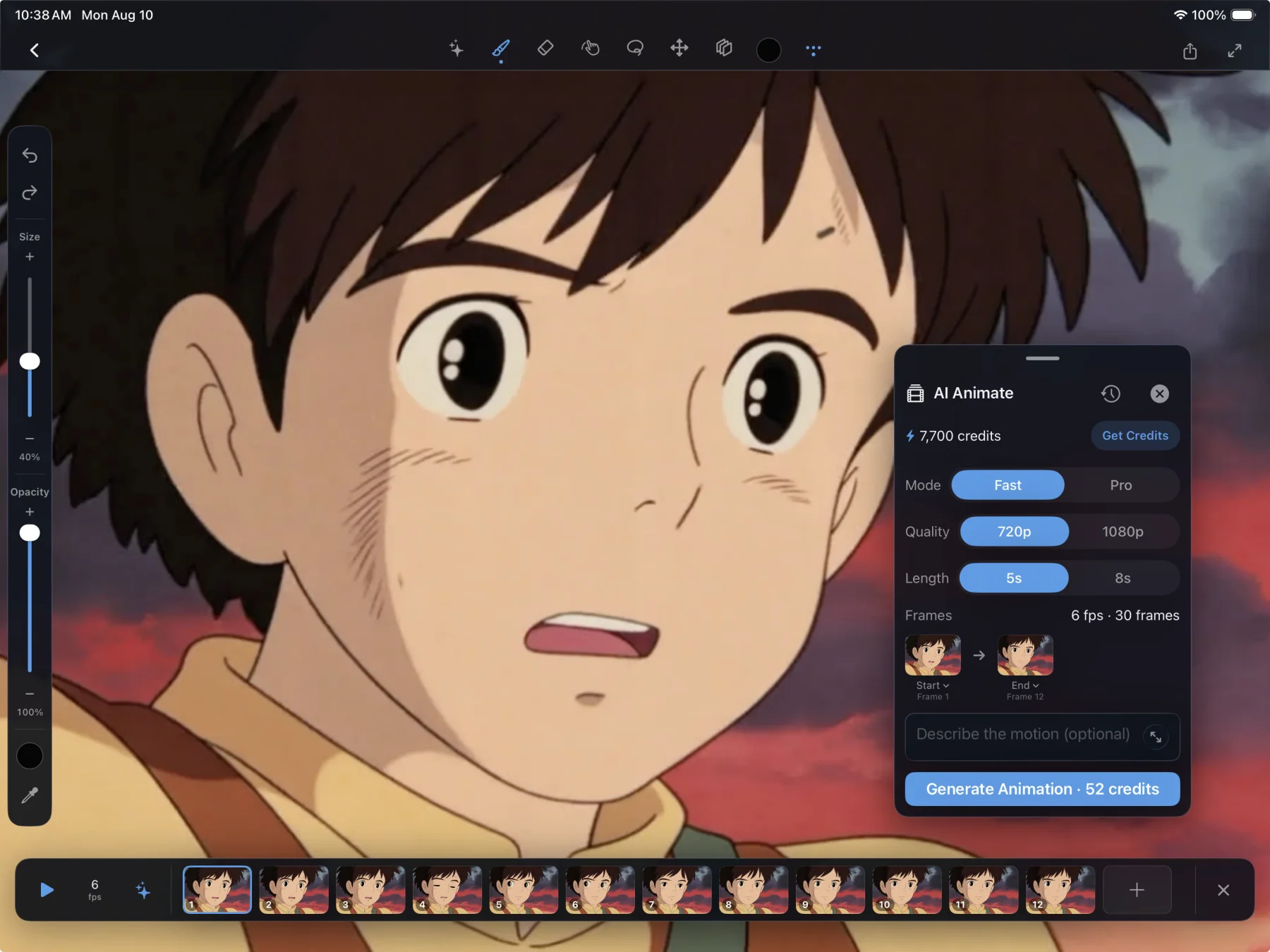Select the Lasso selection tool

[635, 49]
